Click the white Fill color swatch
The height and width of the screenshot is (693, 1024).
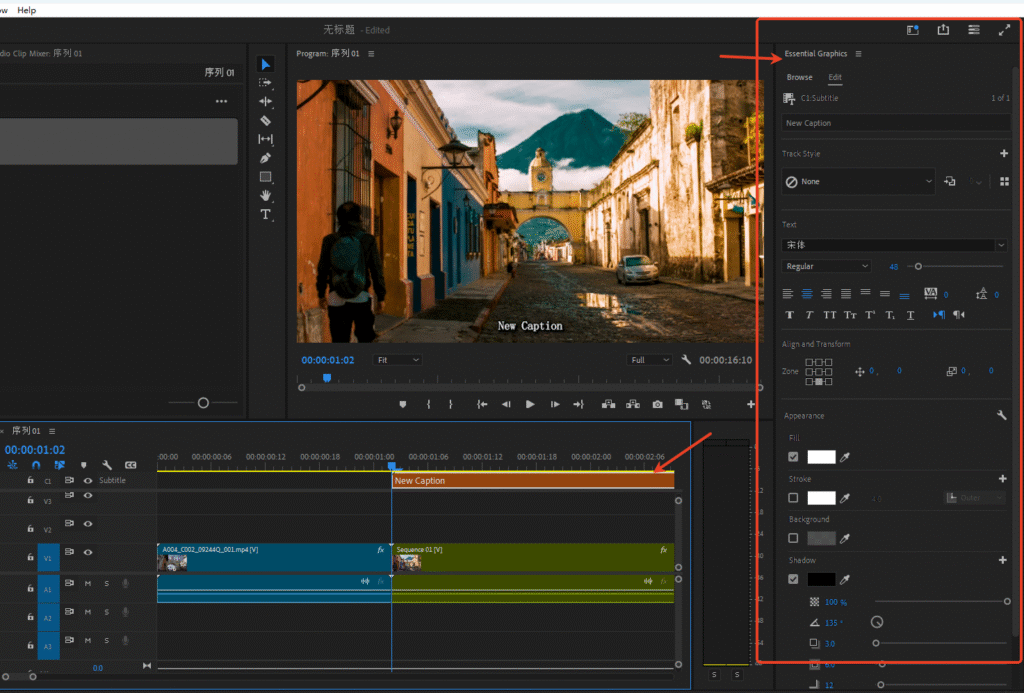pyautogui.click(x=822, y=459)
